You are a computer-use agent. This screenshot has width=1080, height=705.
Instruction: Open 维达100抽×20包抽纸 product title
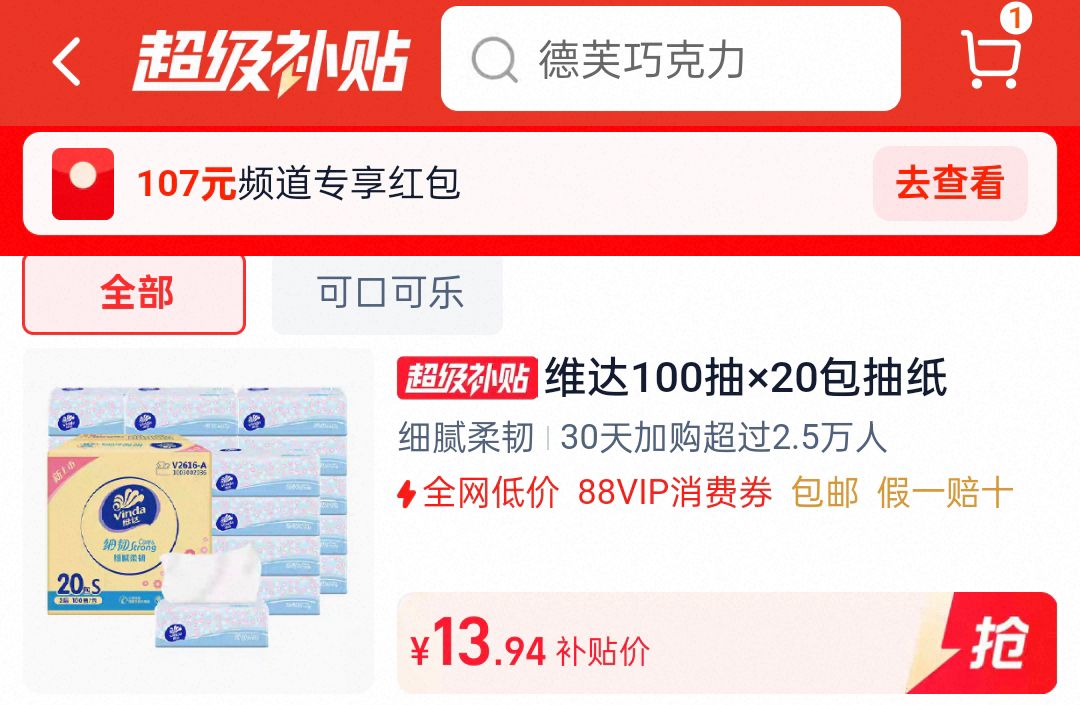[x=746, y=377]
